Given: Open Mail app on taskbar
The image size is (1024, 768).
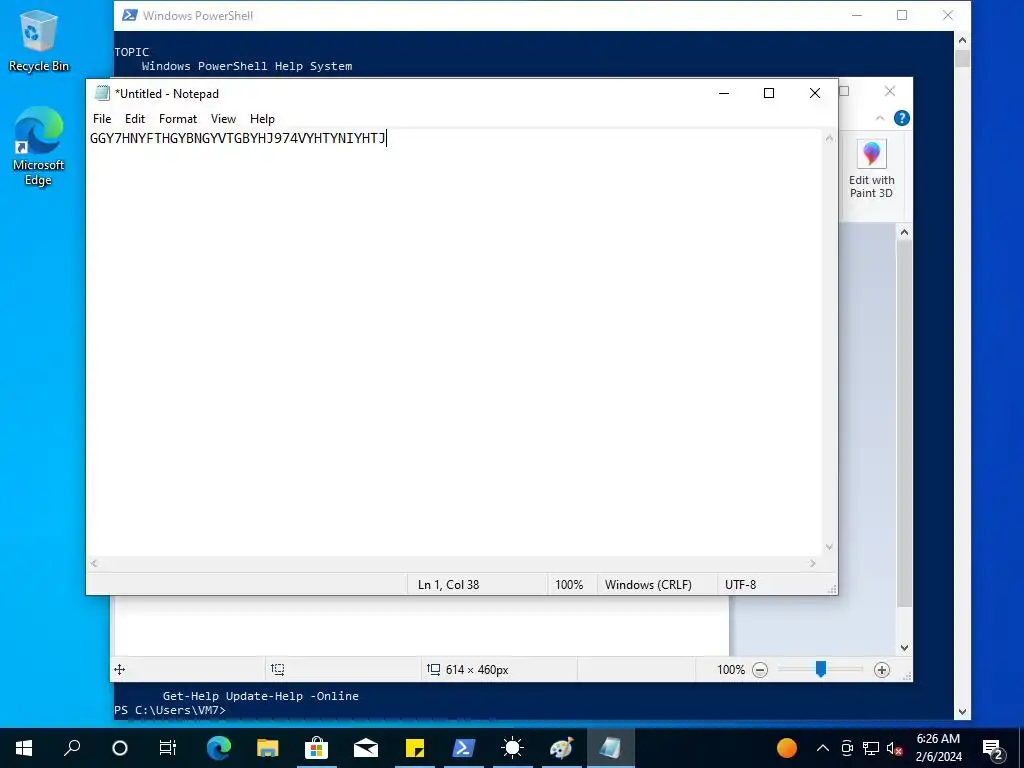Looking at the screenshot, I should click(x=366, y=748).
